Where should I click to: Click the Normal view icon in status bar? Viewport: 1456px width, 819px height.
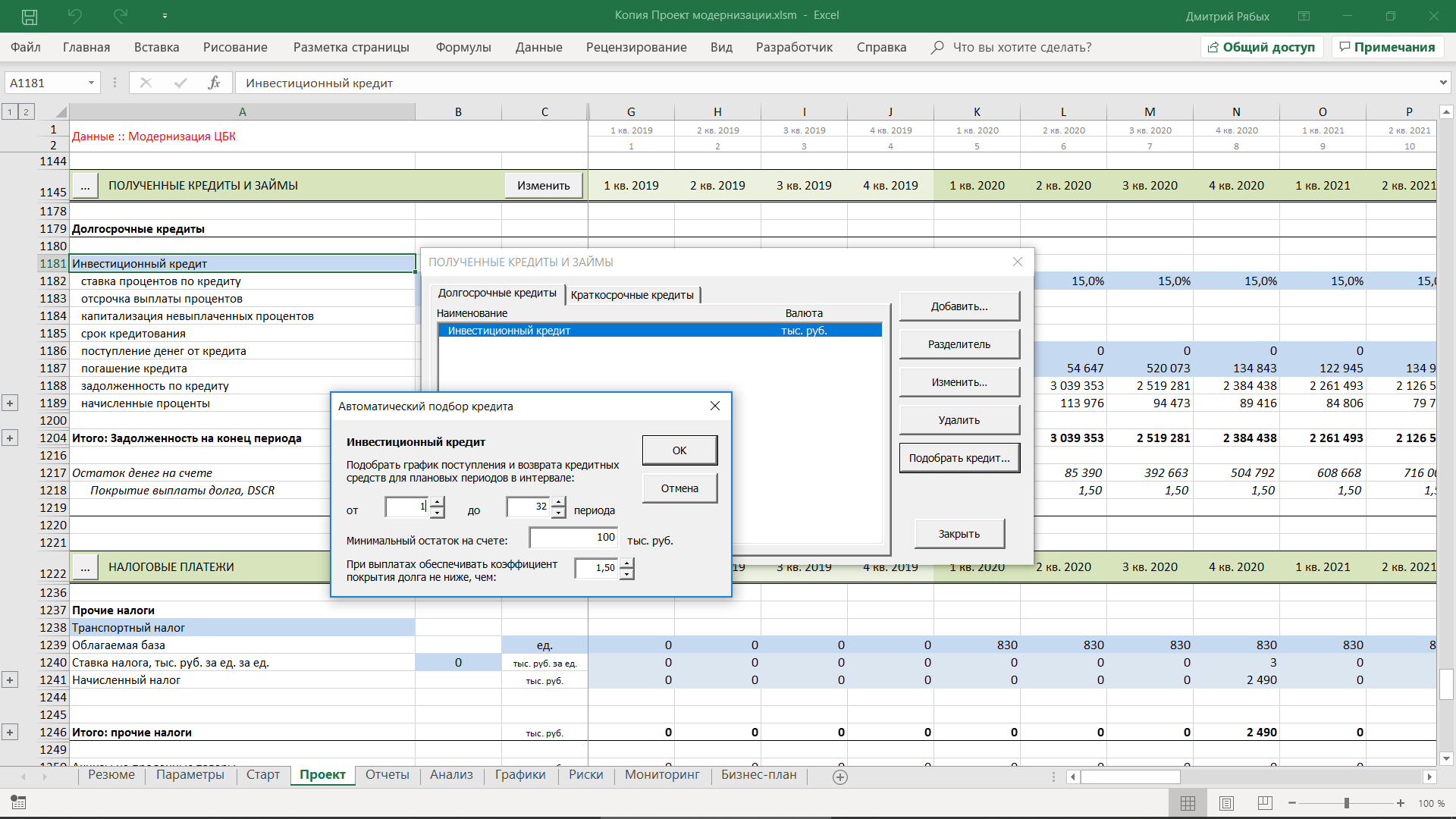1188,803
